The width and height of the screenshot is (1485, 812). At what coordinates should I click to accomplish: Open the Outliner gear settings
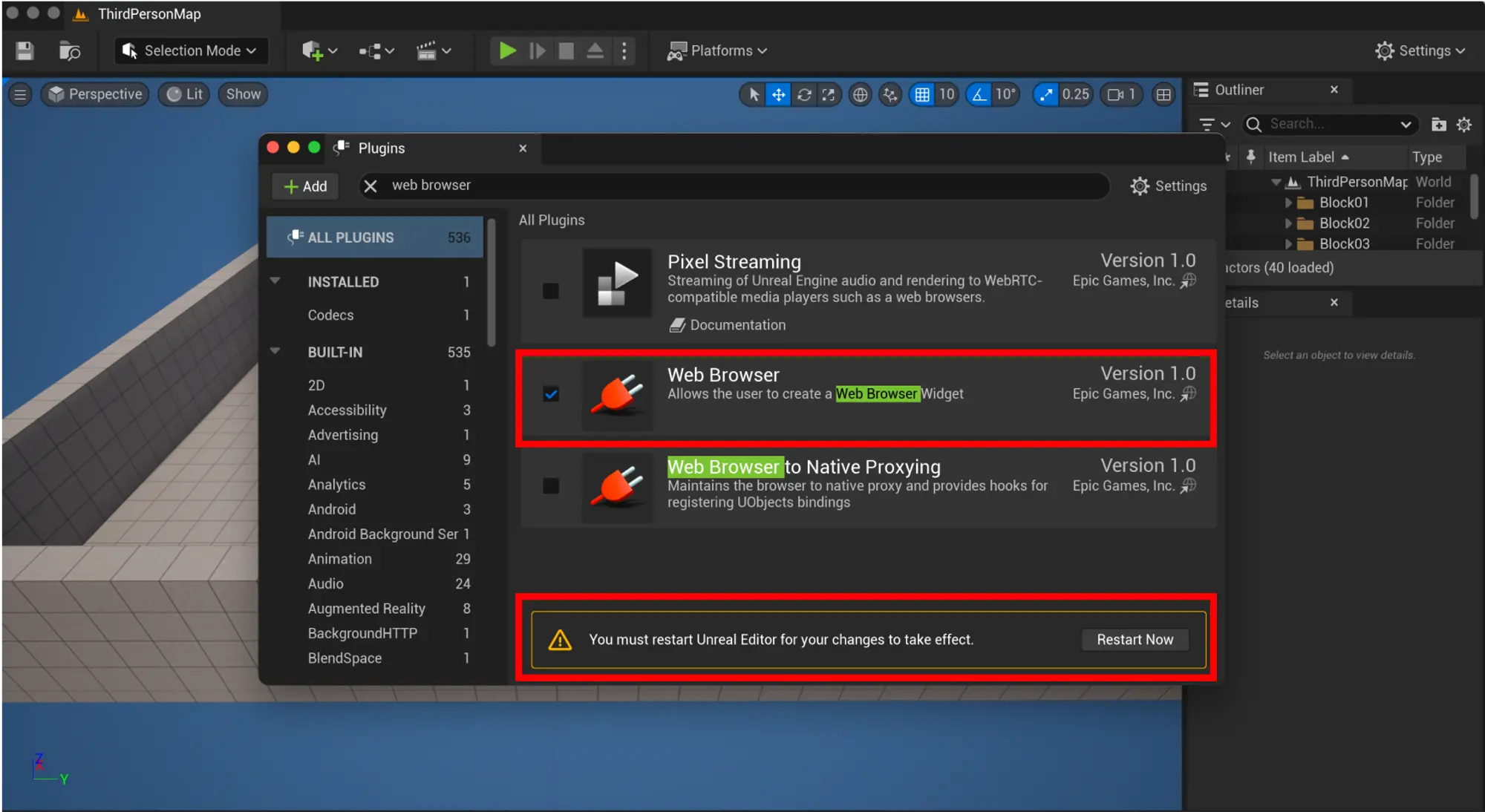[x=1464, y=125]
